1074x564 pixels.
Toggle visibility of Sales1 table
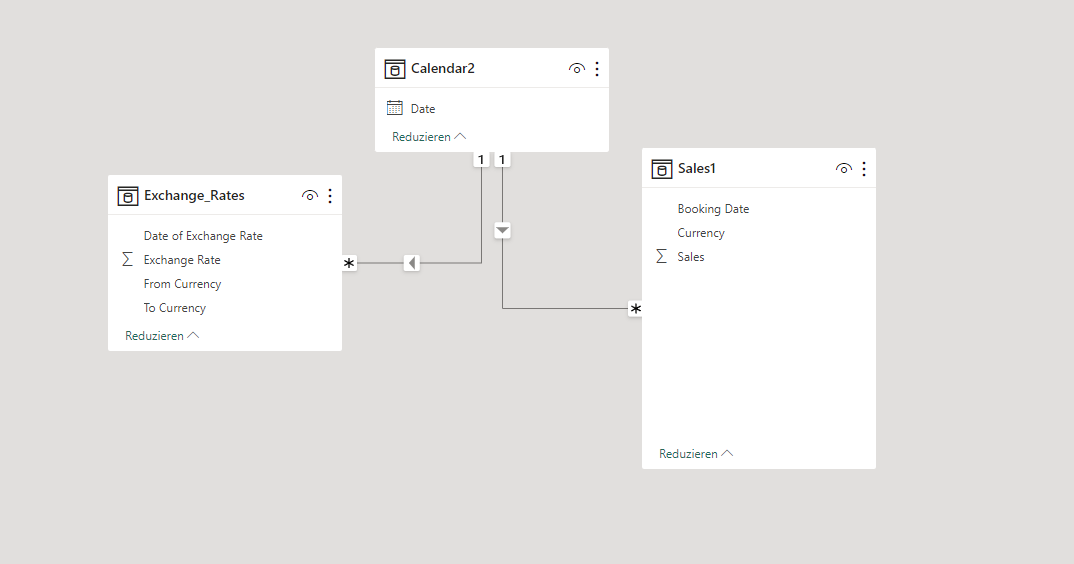tap(844, 169)
